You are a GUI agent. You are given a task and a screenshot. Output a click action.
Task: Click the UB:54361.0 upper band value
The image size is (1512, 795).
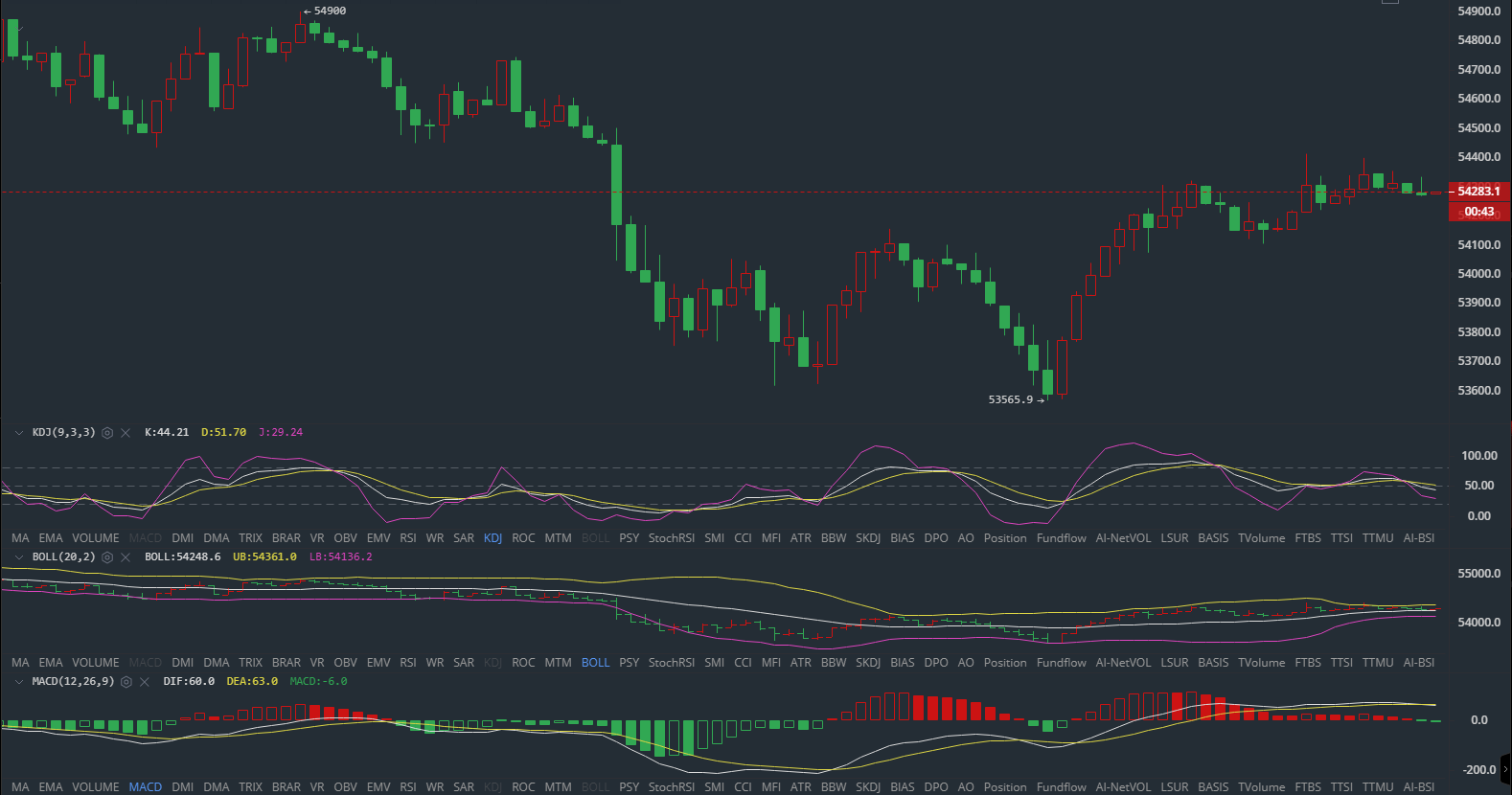264,557
